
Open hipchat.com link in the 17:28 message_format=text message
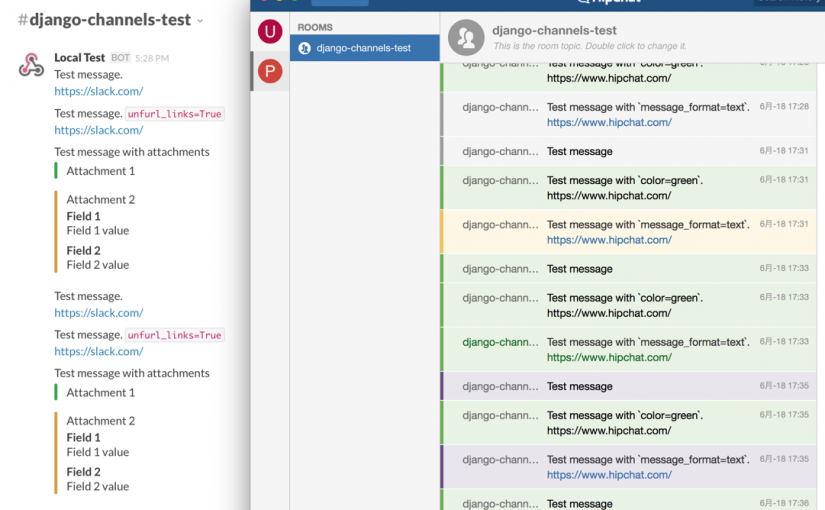(609, 123)
